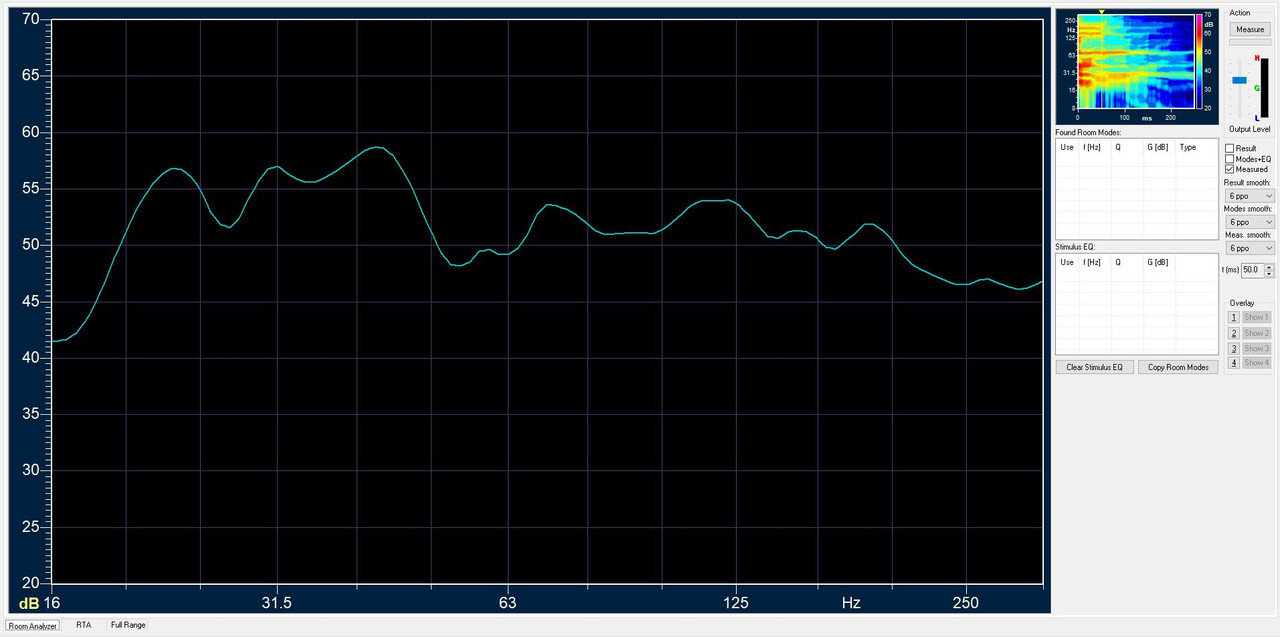
Task: Click the Show 2 overlay button
Action: point(1256,333)
